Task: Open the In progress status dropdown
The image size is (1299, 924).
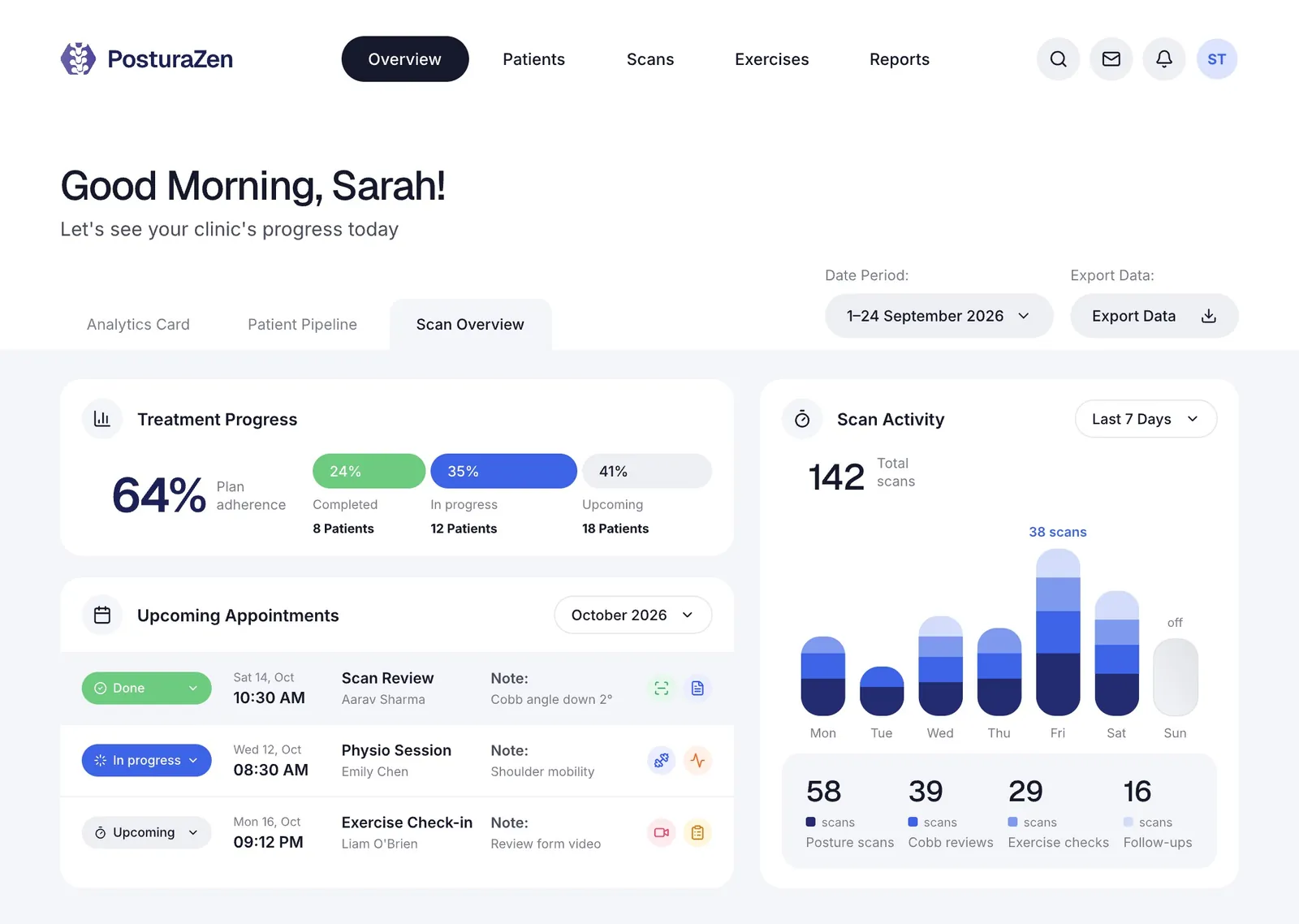Action: (146, 760)
